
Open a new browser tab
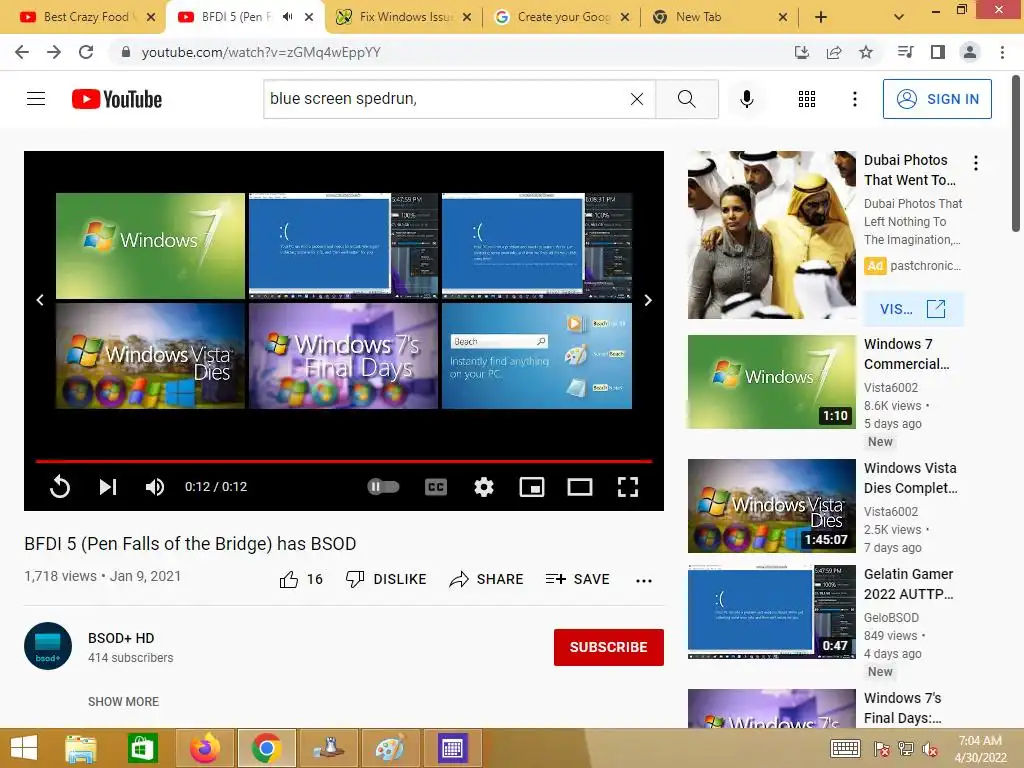point(821,17)
